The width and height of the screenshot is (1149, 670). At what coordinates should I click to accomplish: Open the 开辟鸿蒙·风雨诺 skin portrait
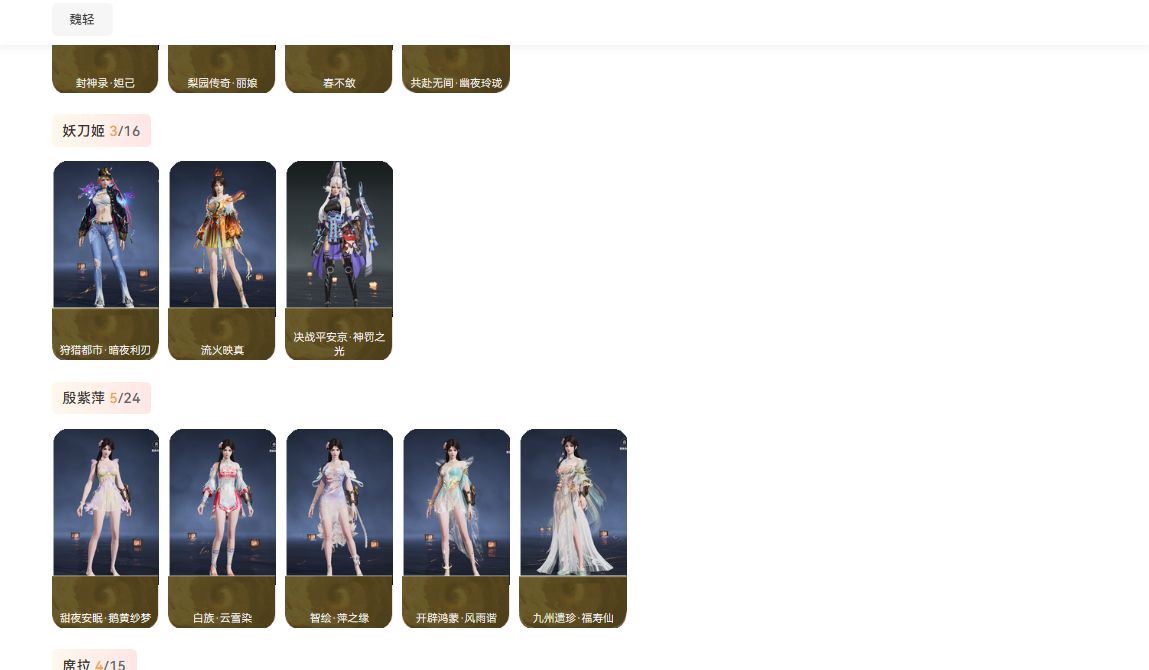tap(457, 503)
